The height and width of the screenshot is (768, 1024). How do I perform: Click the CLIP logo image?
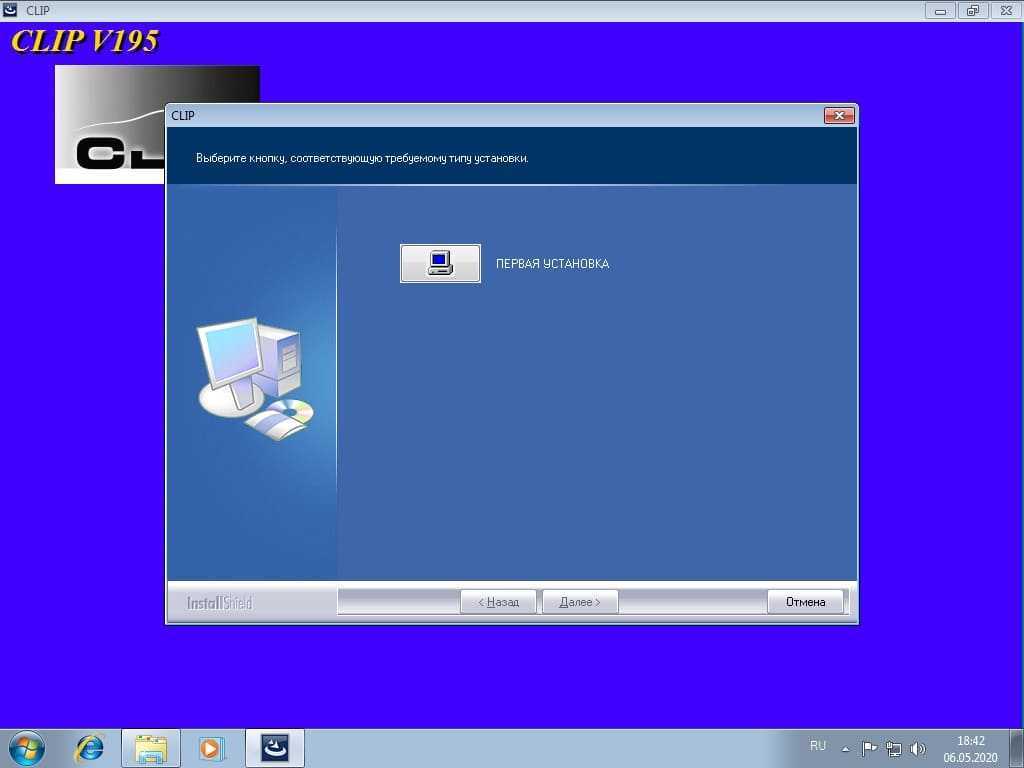coord(110,125)
